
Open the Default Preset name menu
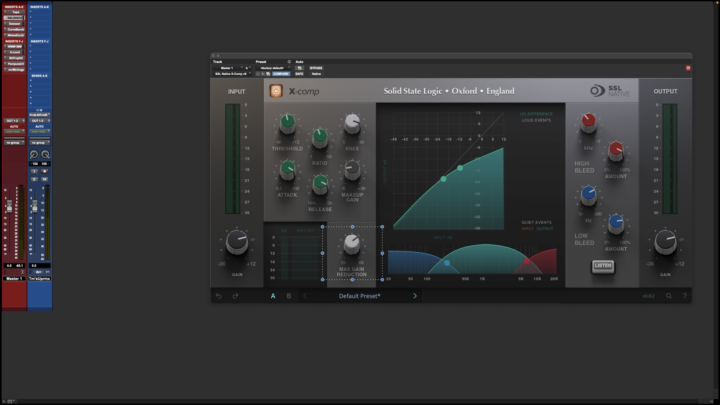tap(359, 296)
